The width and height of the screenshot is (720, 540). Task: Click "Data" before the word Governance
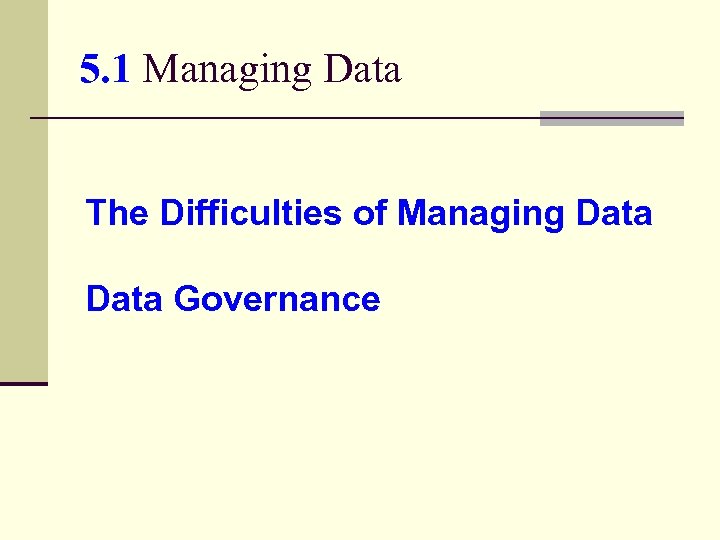coord(125,299)
